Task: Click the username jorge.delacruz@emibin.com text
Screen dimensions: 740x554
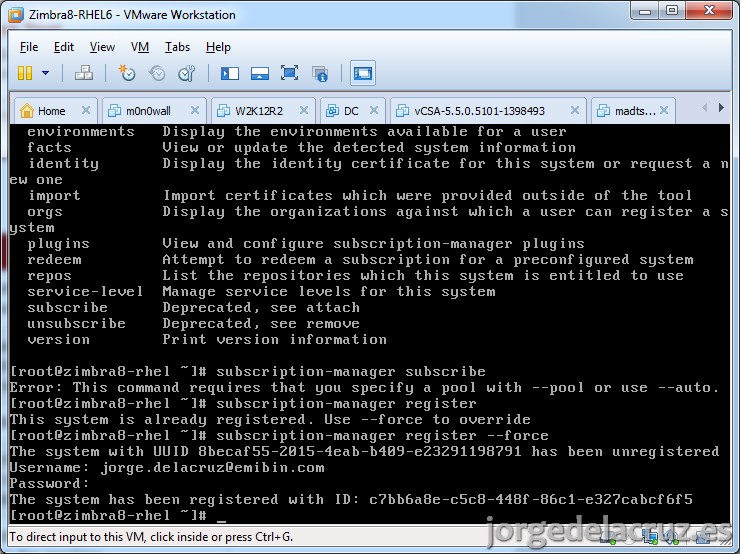Action: 213,468
